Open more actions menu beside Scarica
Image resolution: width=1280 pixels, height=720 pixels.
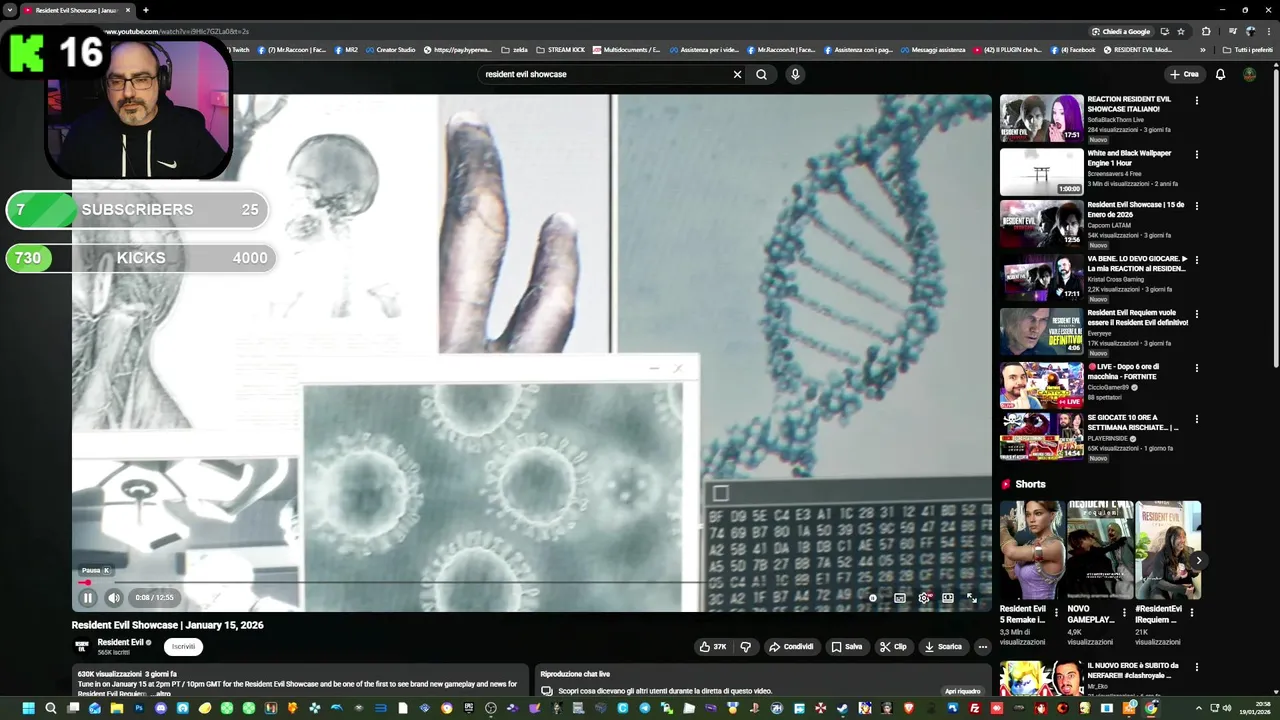coord(982,647)
